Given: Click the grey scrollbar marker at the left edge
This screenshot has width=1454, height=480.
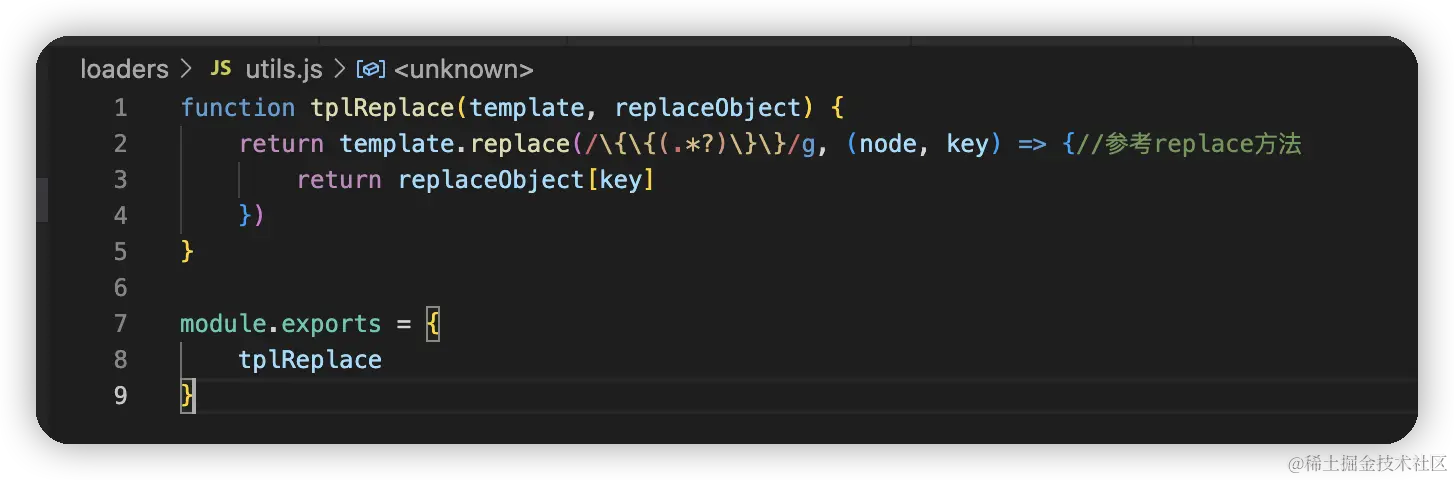Looking at the screenshot, I should (42, 200).
